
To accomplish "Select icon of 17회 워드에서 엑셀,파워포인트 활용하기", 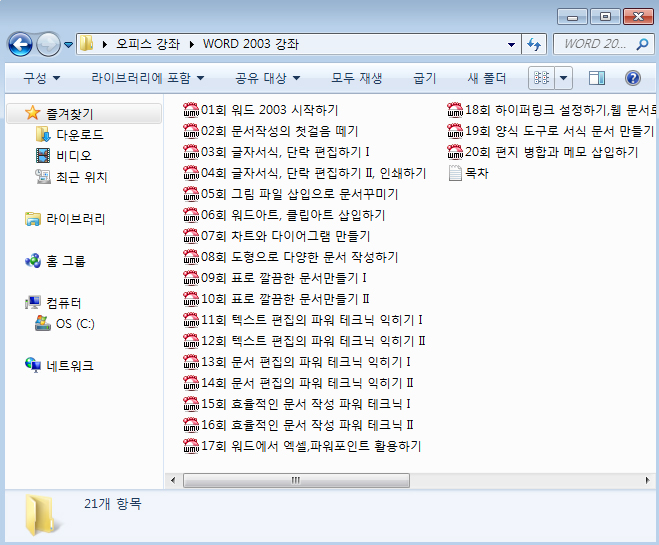I will point(191,446).
